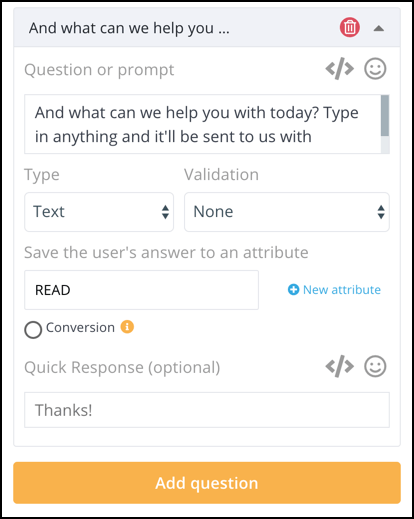Click the plus icon beside New attribute

click(293, 289)
